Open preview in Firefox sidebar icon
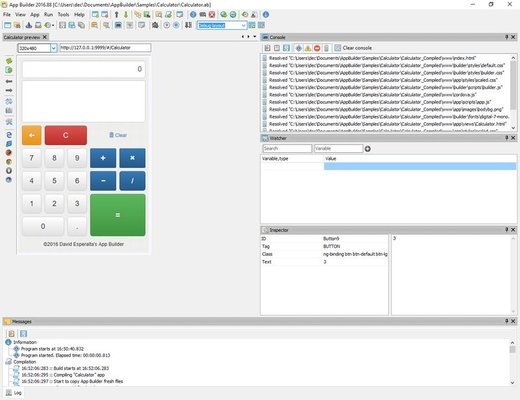The image size is (520, 400). pos(9,153)
